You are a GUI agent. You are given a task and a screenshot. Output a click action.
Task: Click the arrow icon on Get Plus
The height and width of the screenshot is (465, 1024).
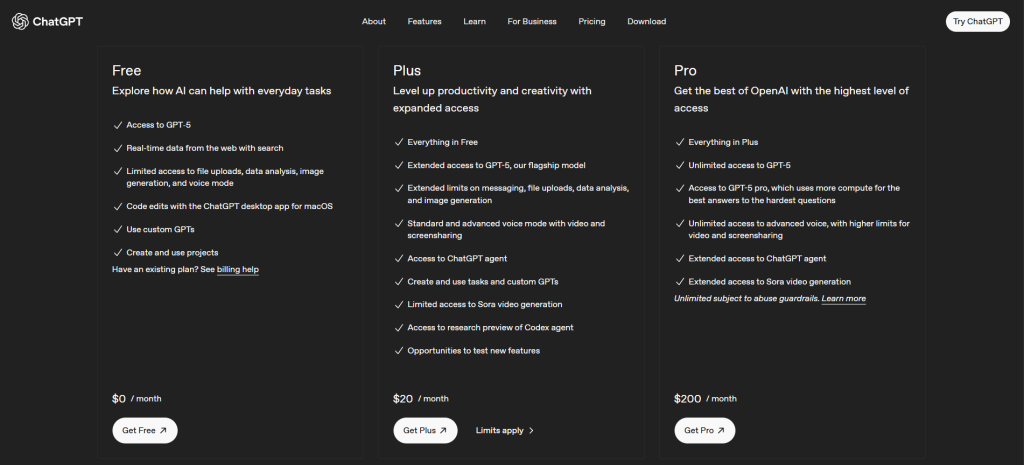point(444,430)
